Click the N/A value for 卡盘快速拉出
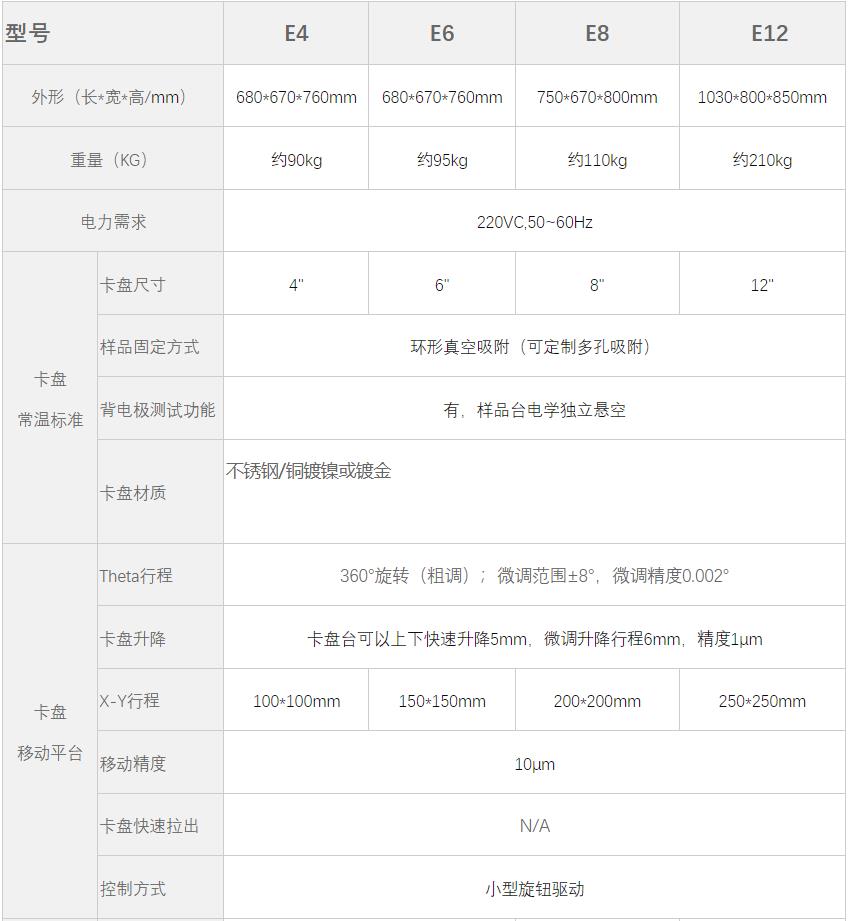Screen dimensions: 849x921 coord(534,826)
